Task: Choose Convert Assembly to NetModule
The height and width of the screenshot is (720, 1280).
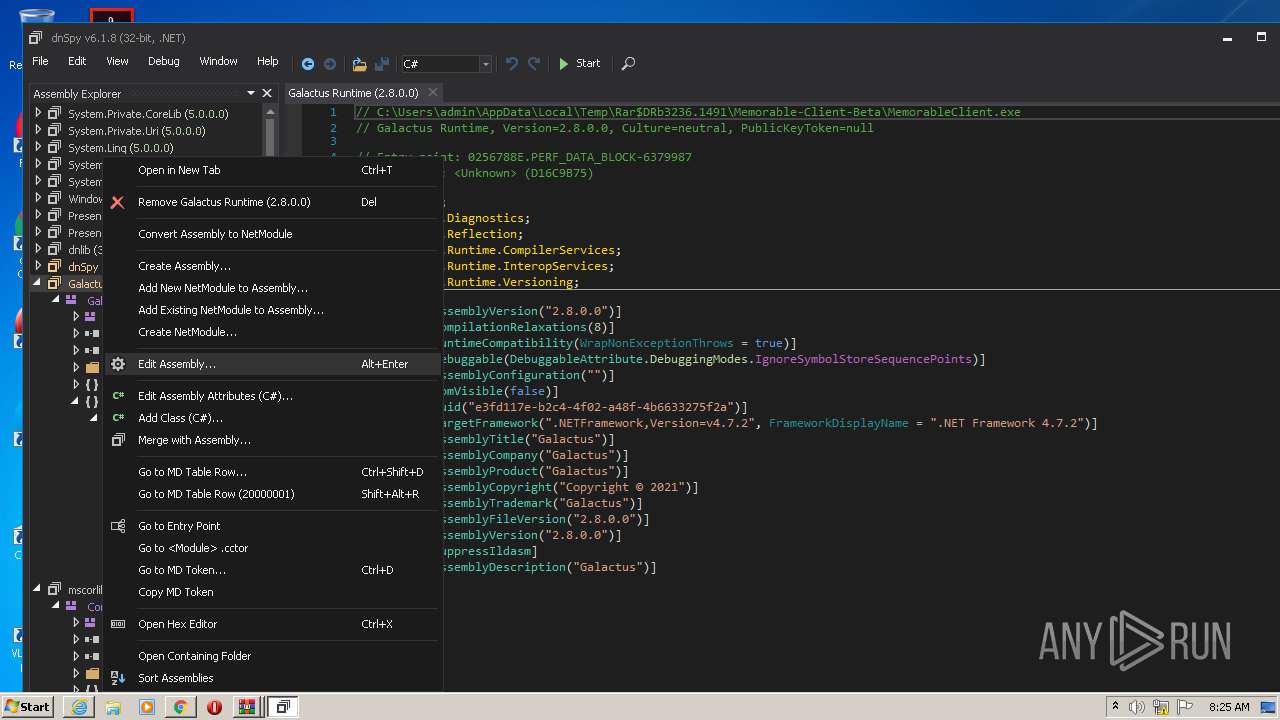Action: tap(273, 234)
